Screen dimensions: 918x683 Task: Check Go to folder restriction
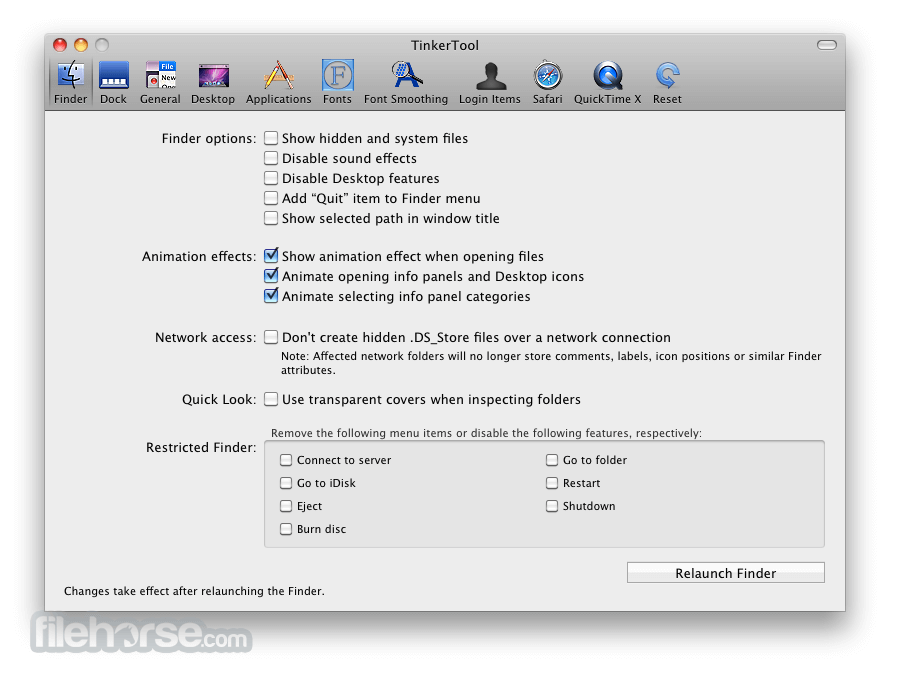pos(552,460)
